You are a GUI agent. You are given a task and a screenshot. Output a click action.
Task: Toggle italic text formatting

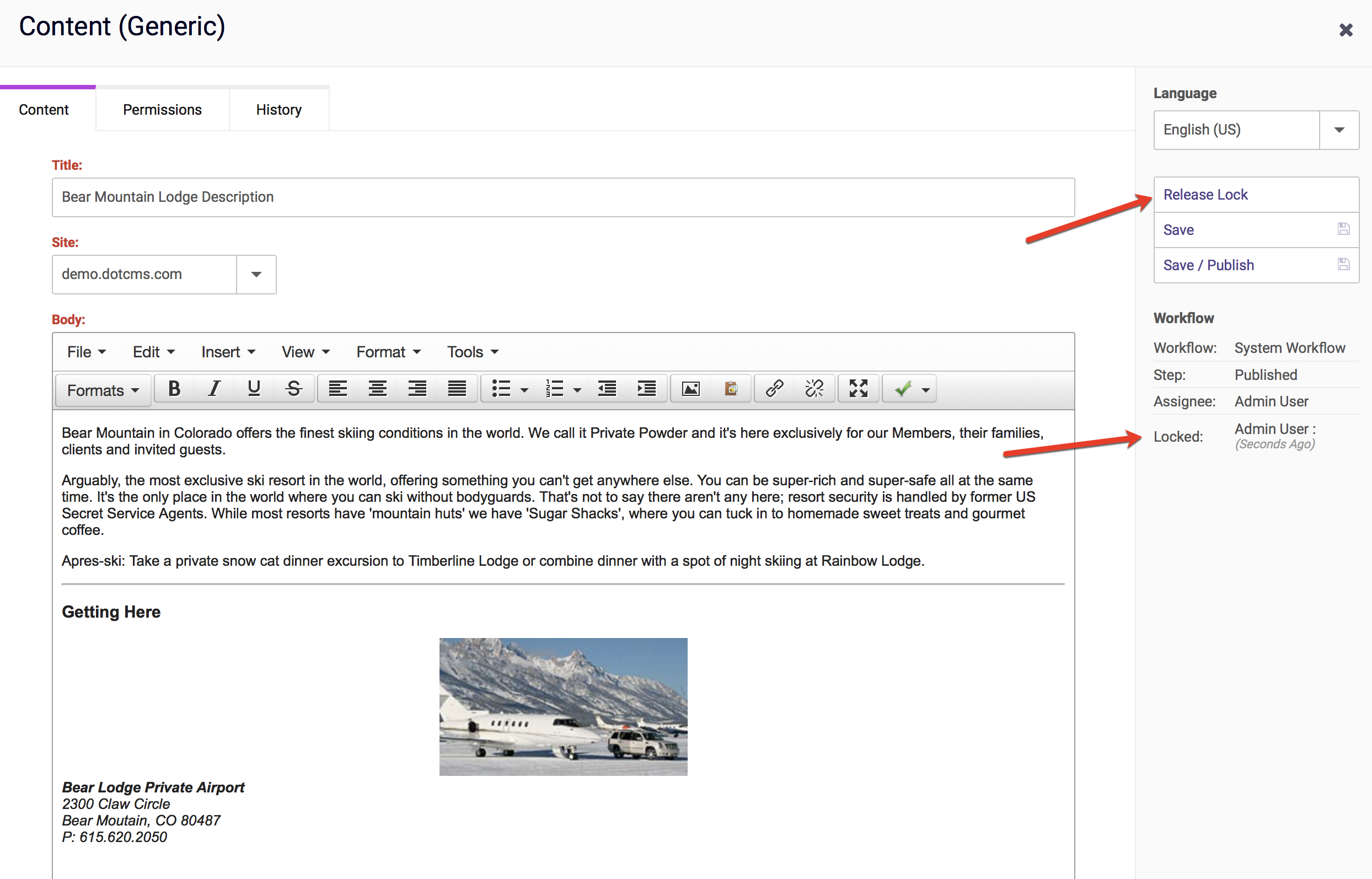click(214, 389)
